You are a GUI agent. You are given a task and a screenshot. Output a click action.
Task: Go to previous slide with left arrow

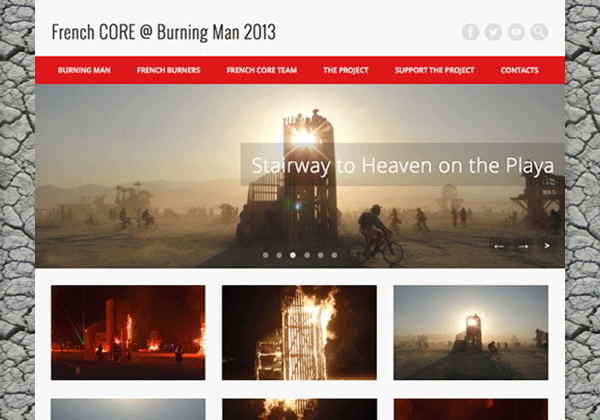(499, 246)
